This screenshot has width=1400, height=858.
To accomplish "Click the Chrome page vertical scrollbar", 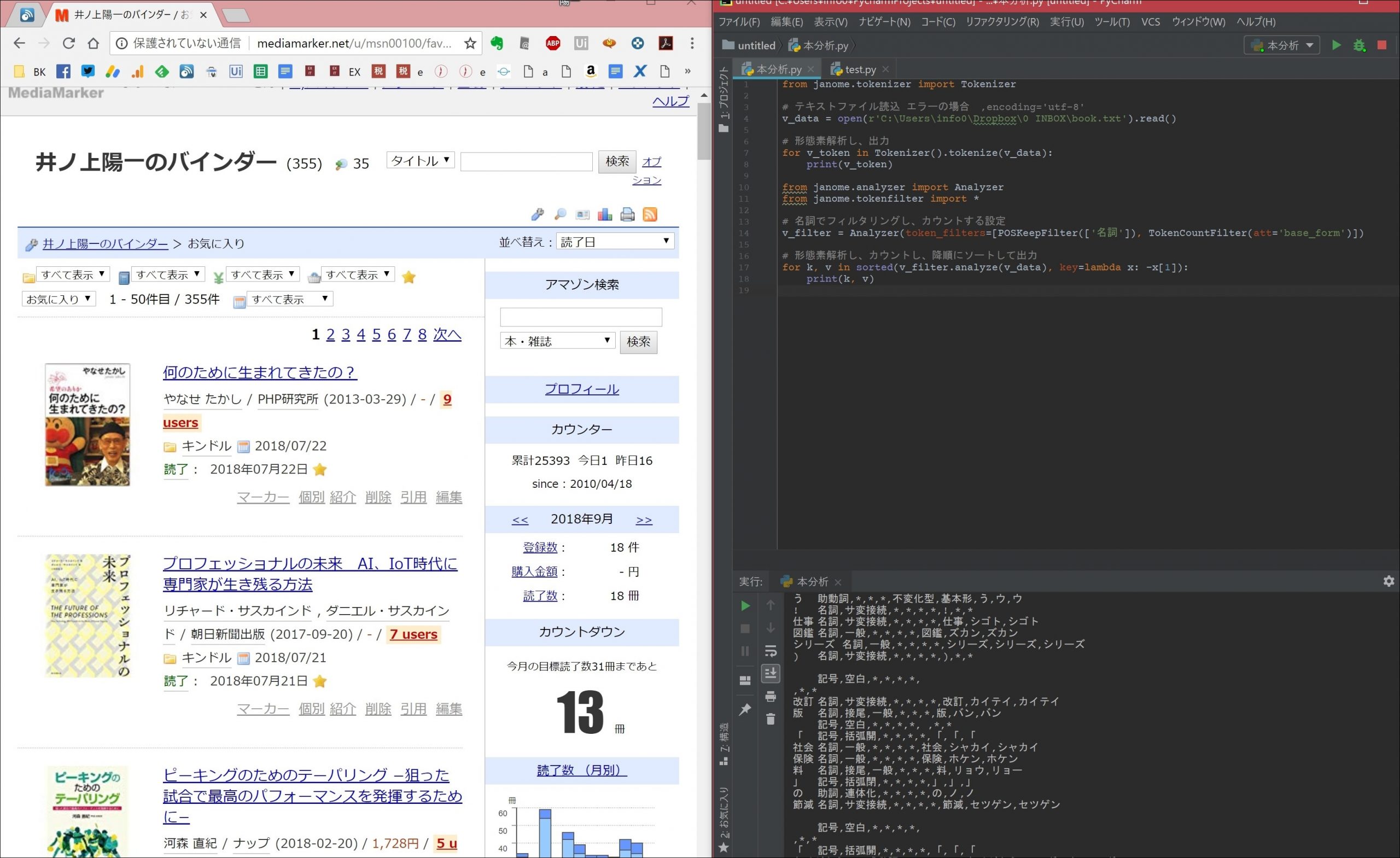I will [x=704, y=132].
